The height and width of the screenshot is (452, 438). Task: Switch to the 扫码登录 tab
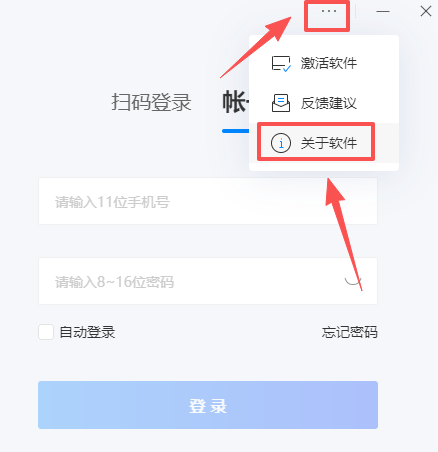pos(151,102)
